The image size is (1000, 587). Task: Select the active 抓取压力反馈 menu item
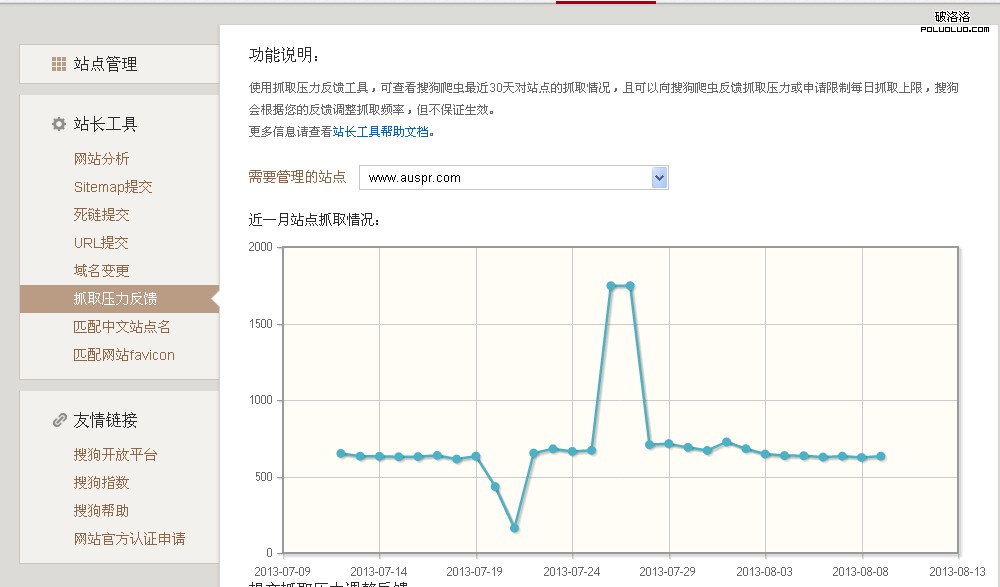[115, 299]
